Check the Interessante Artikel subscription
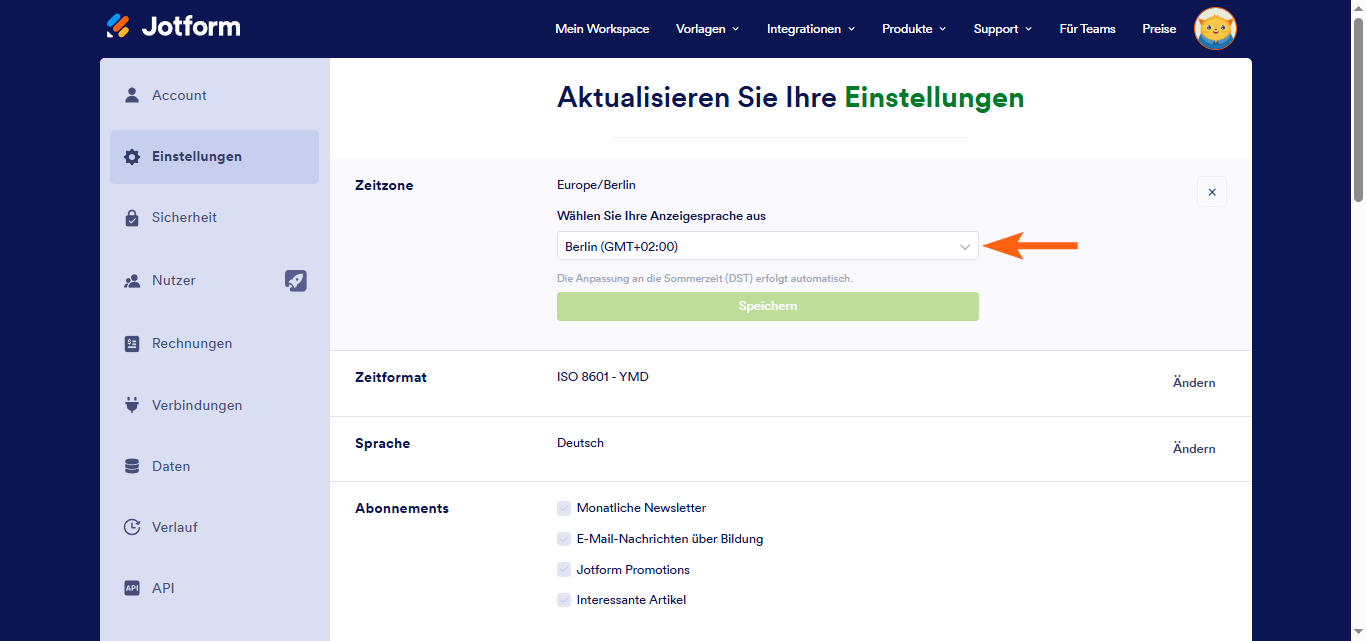The image size is (1366, 641). tap(563, 599)
